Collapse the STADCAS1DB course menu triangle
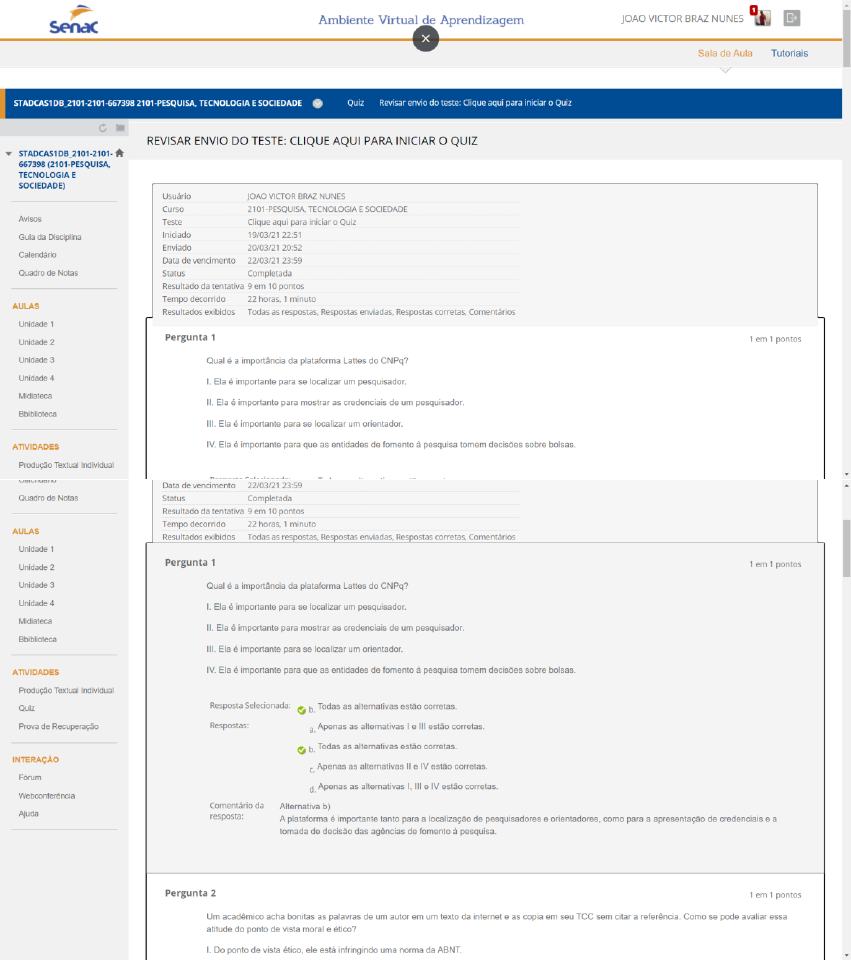 tap(9, 154)
